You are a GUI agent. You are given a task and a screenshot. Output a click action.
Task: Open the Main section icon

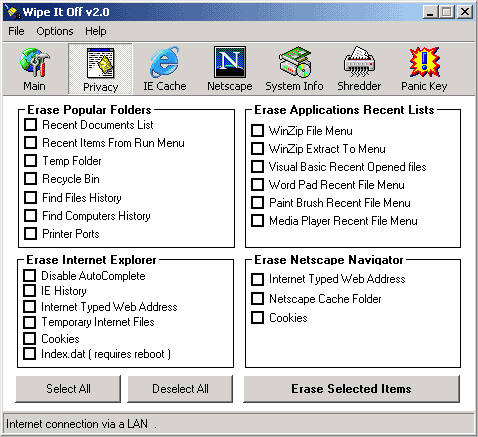point(35,69)
